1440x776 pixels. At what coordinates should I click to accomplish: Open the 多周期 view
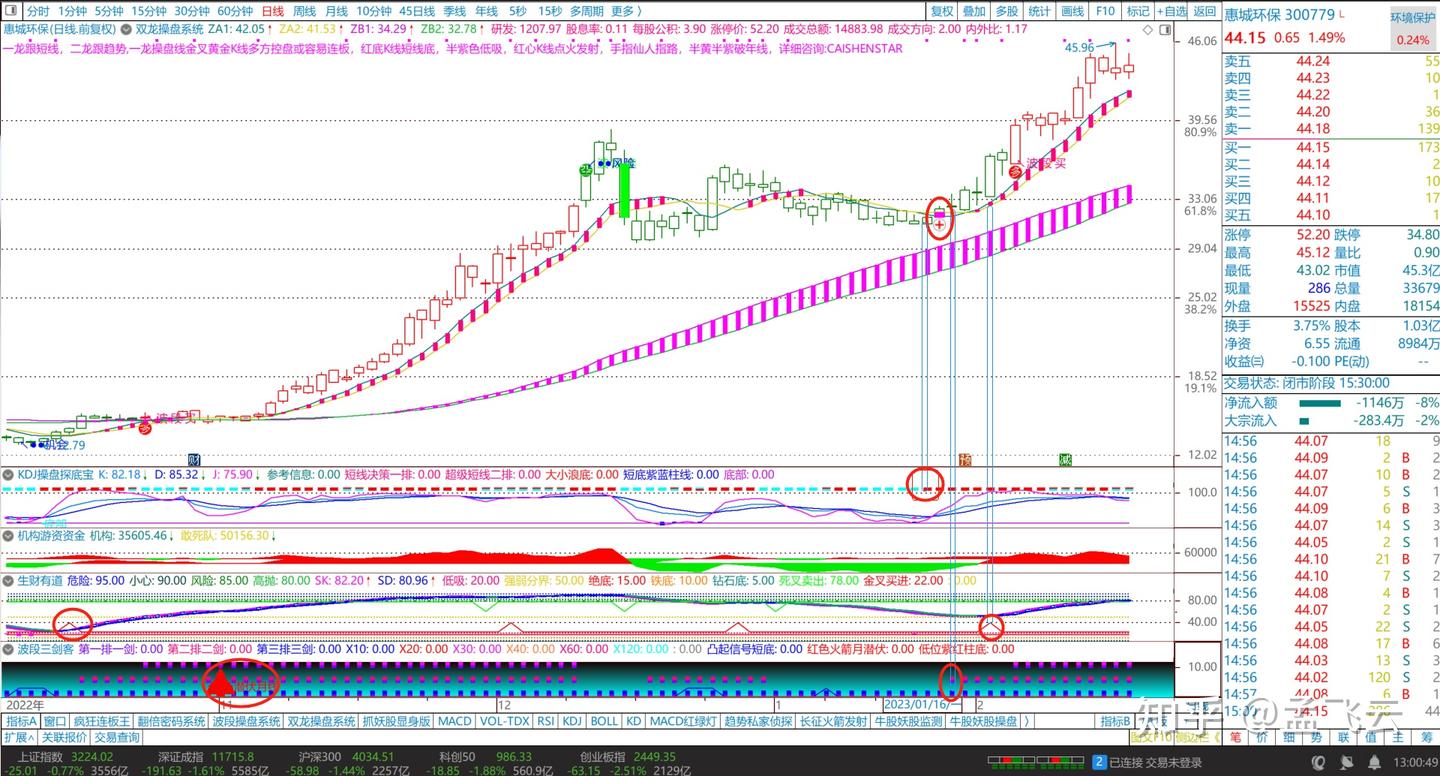click(x=587, y=11)
